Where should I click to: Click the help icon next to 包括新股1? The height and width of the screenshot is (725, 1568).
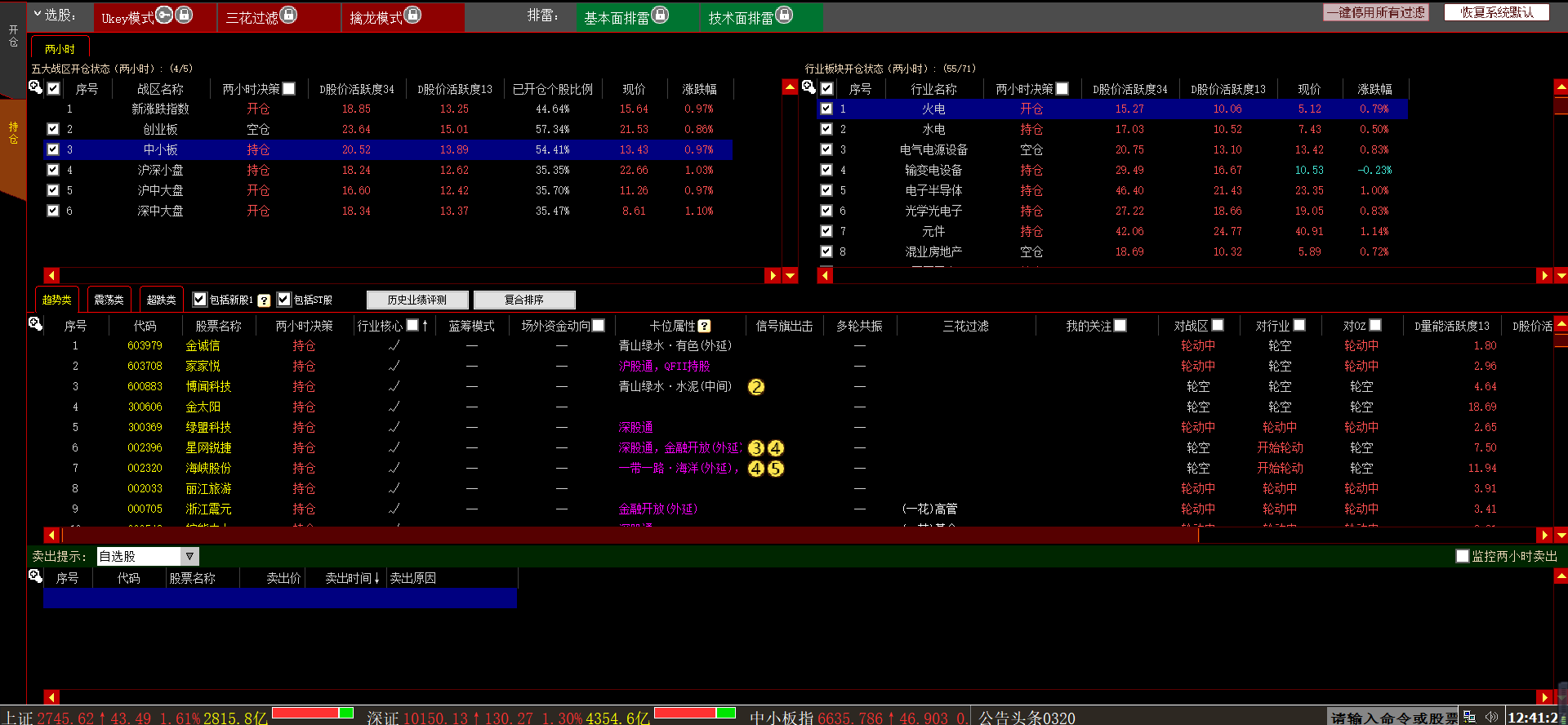pyautogui.click(x=264, y=300)
